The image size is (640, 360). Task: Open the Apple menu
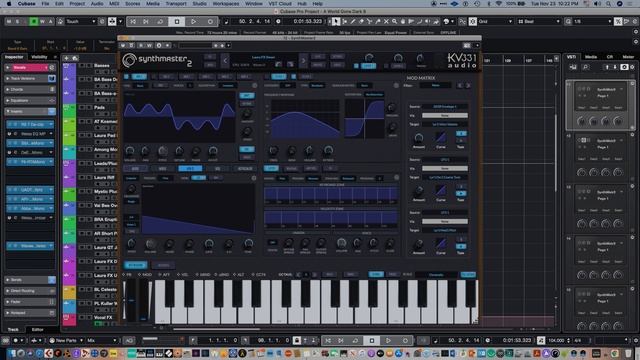[x=9, y=4]
